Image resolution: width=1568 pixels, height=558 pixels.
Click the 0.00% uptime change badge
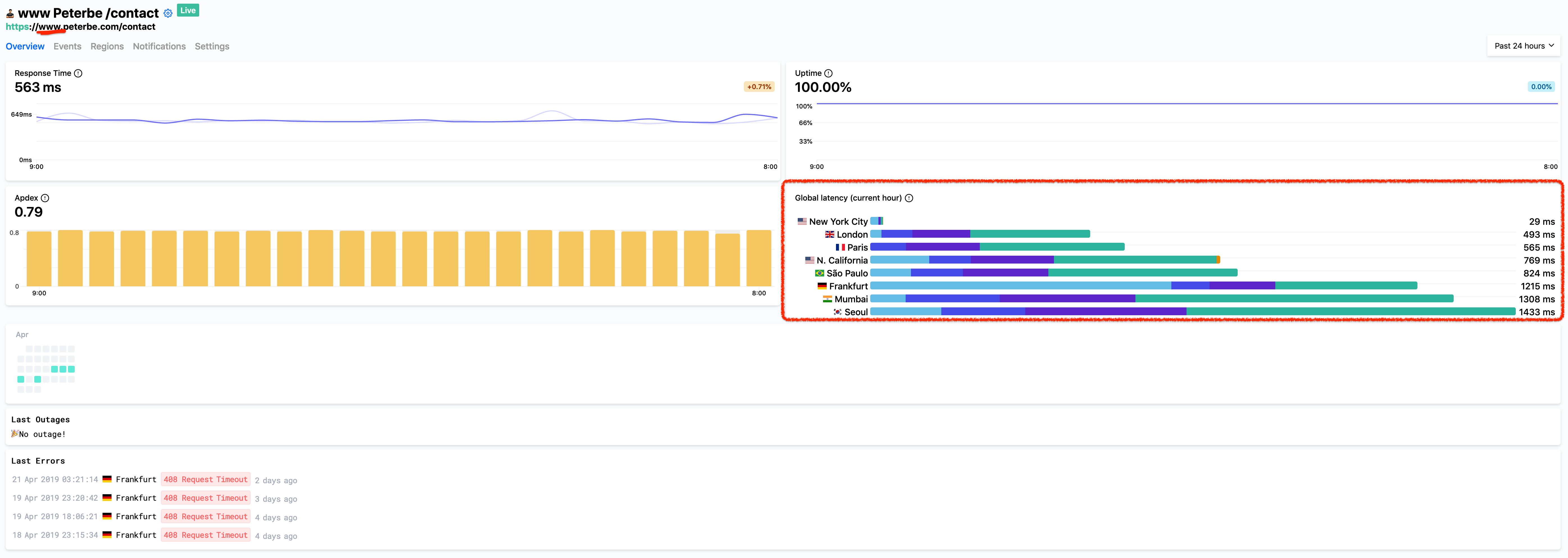tap(1541, 87)
